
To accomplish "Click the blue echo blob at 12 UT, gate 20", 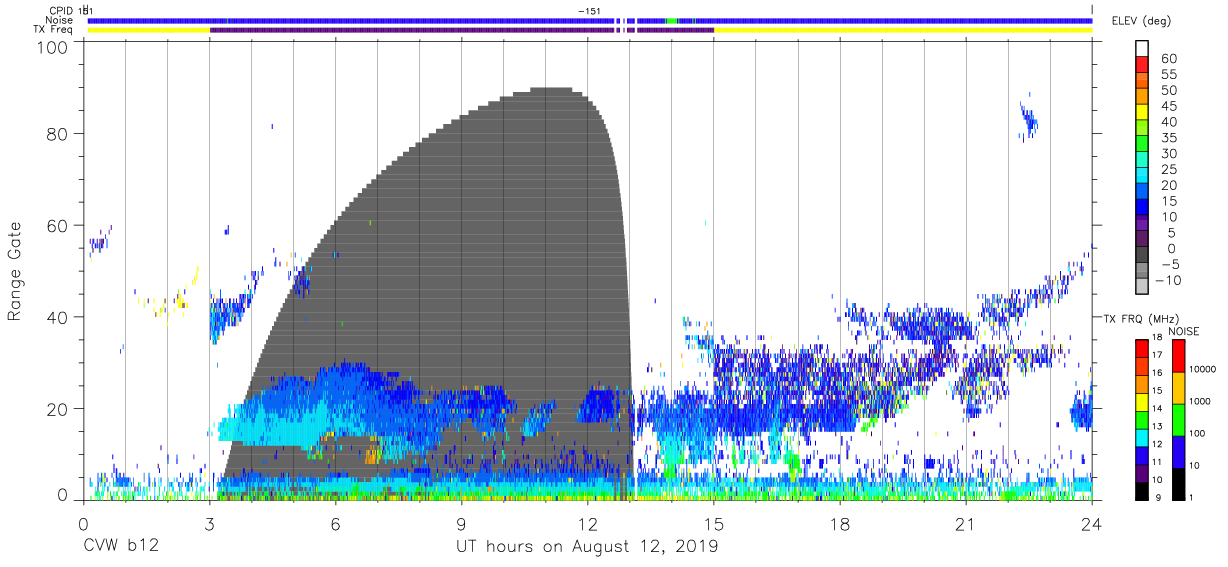I will point(601,405).
